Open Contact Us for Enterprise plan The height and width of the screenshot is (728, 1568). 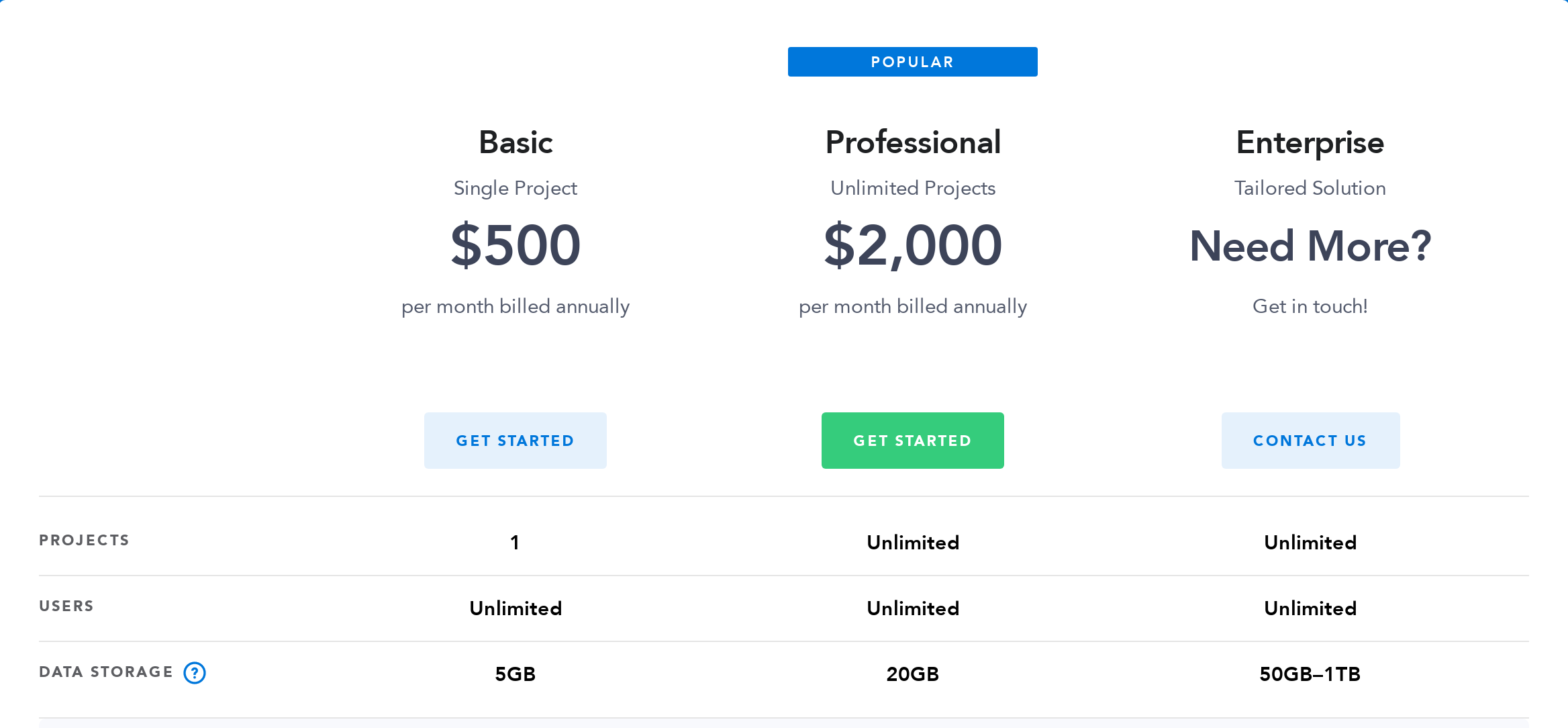[1310, 440]
